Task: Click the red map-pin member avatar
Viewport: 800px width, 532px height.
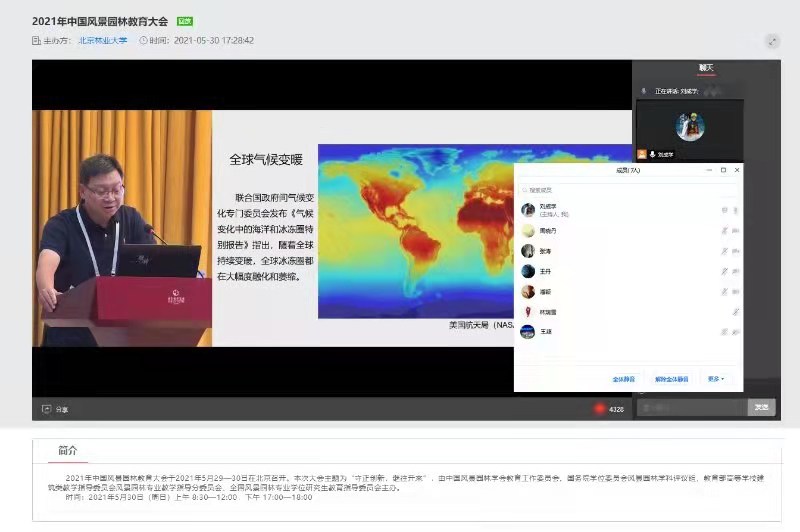Action: pyautogui.click(x=528, y=312)
